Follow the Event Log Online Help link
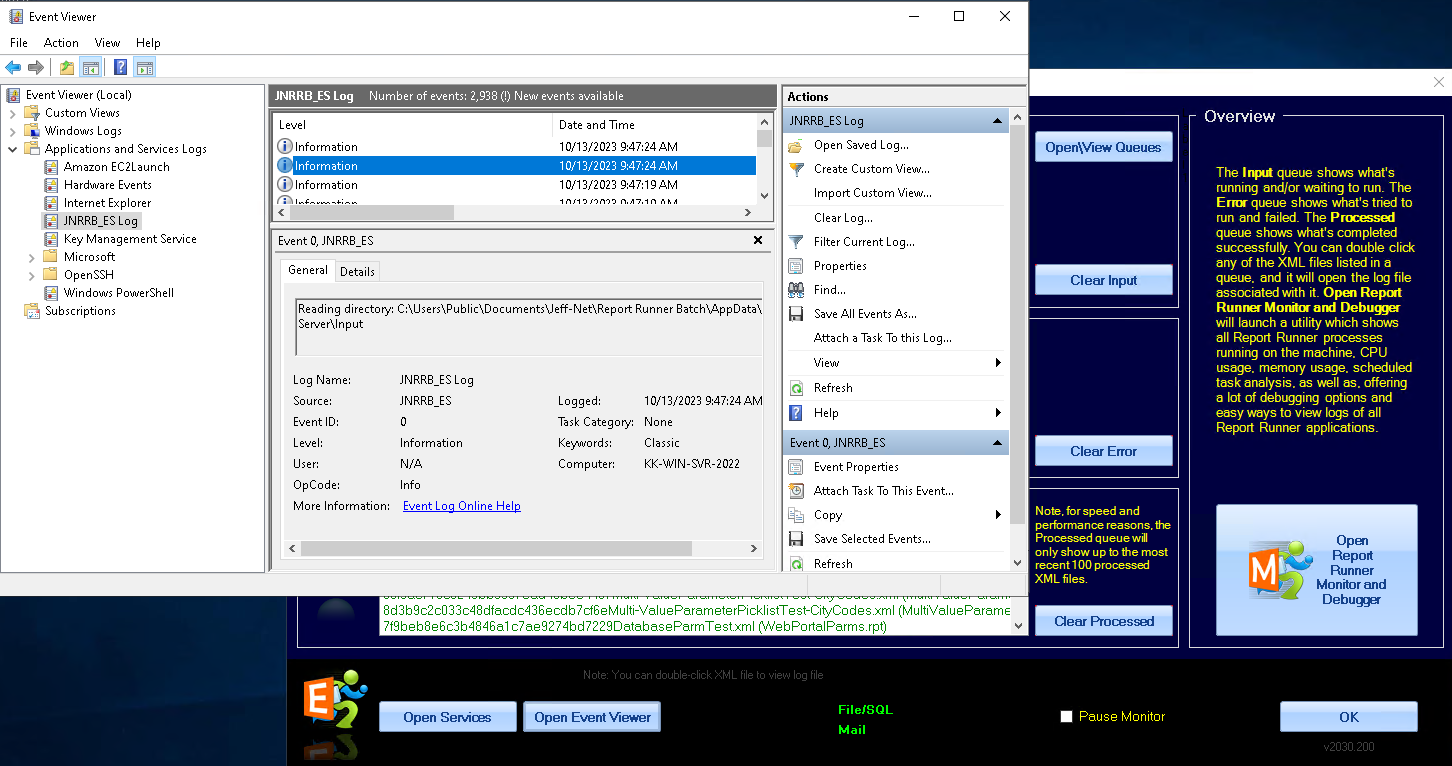This screenshot has width=1452, height=766. tap(462, 506)
